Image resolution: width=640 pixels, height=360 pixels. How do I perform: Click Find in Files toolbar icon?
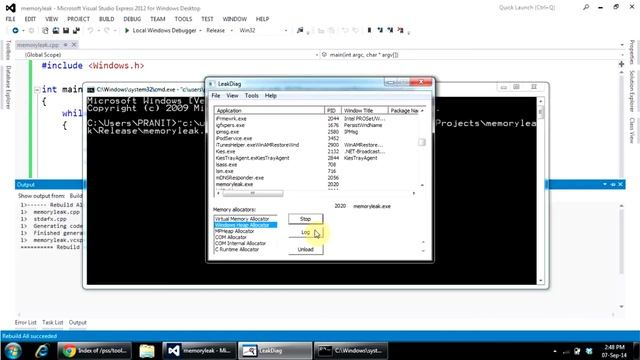coord(300,30)
